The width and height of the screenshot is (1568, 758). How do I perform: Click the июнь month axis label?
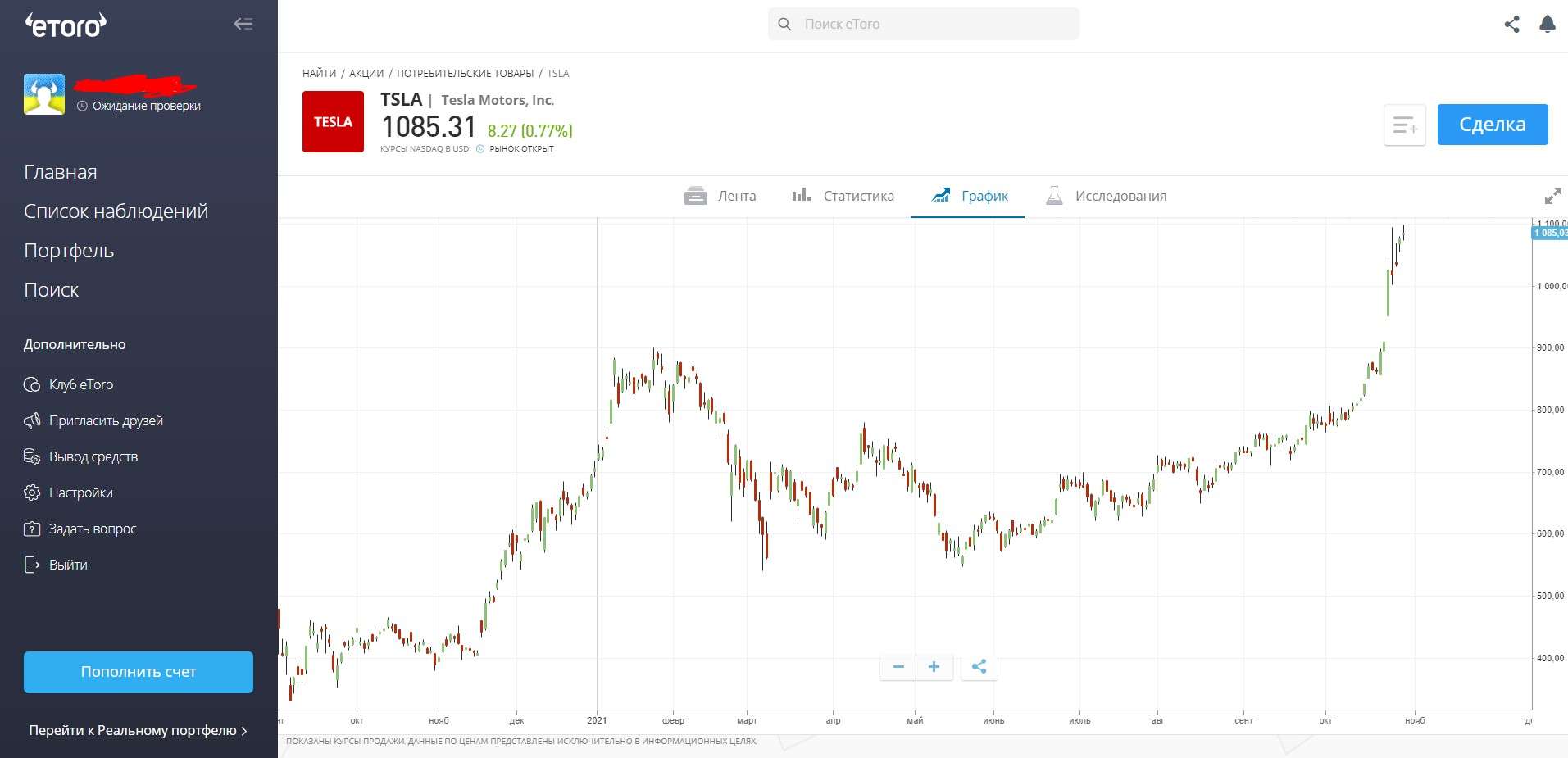click(x=993, y=720)
